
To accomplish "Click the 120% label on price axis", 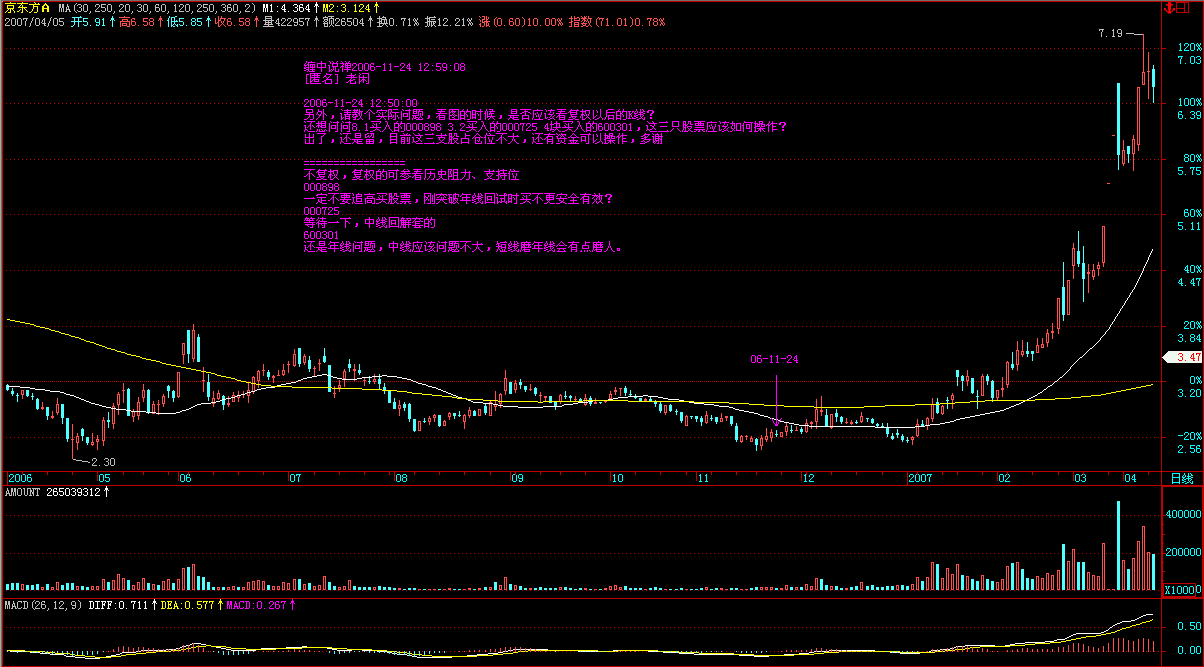I will point(1188,47).
